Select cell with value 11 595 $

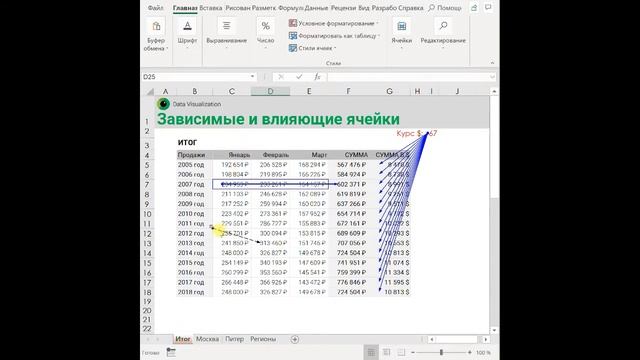click(390, 282)
